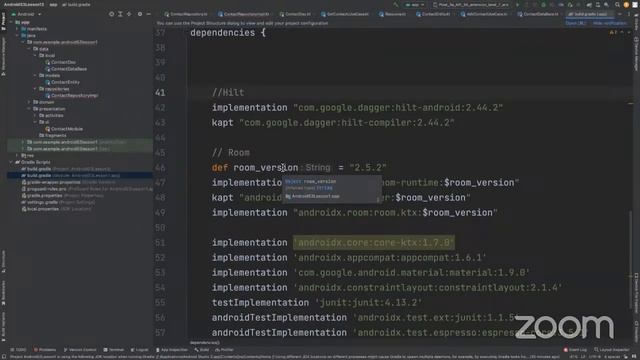Click the Make Project hammer icon
Image resolution: width=640 pixels, height=360 pixels.
click(x=395, y=5)
